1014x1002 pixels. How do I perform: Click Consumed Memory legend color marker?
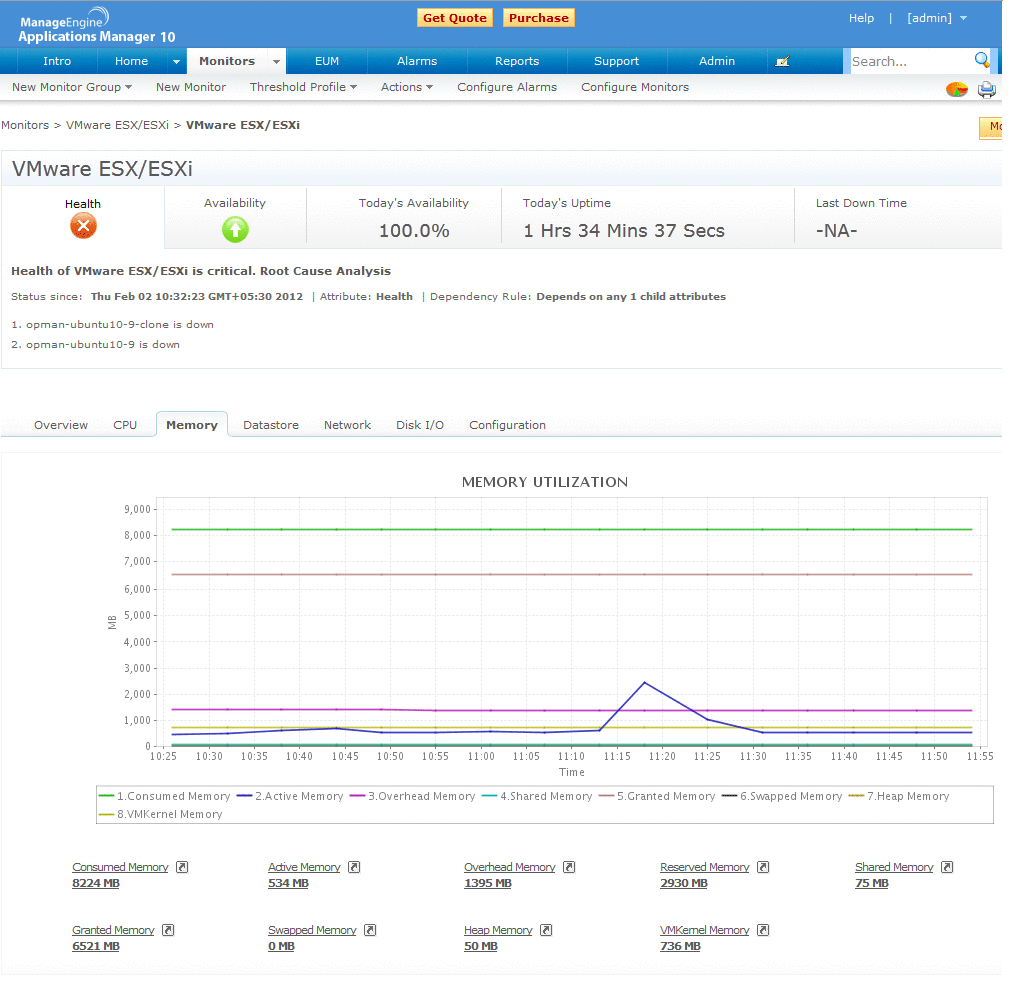pos(107,796)
